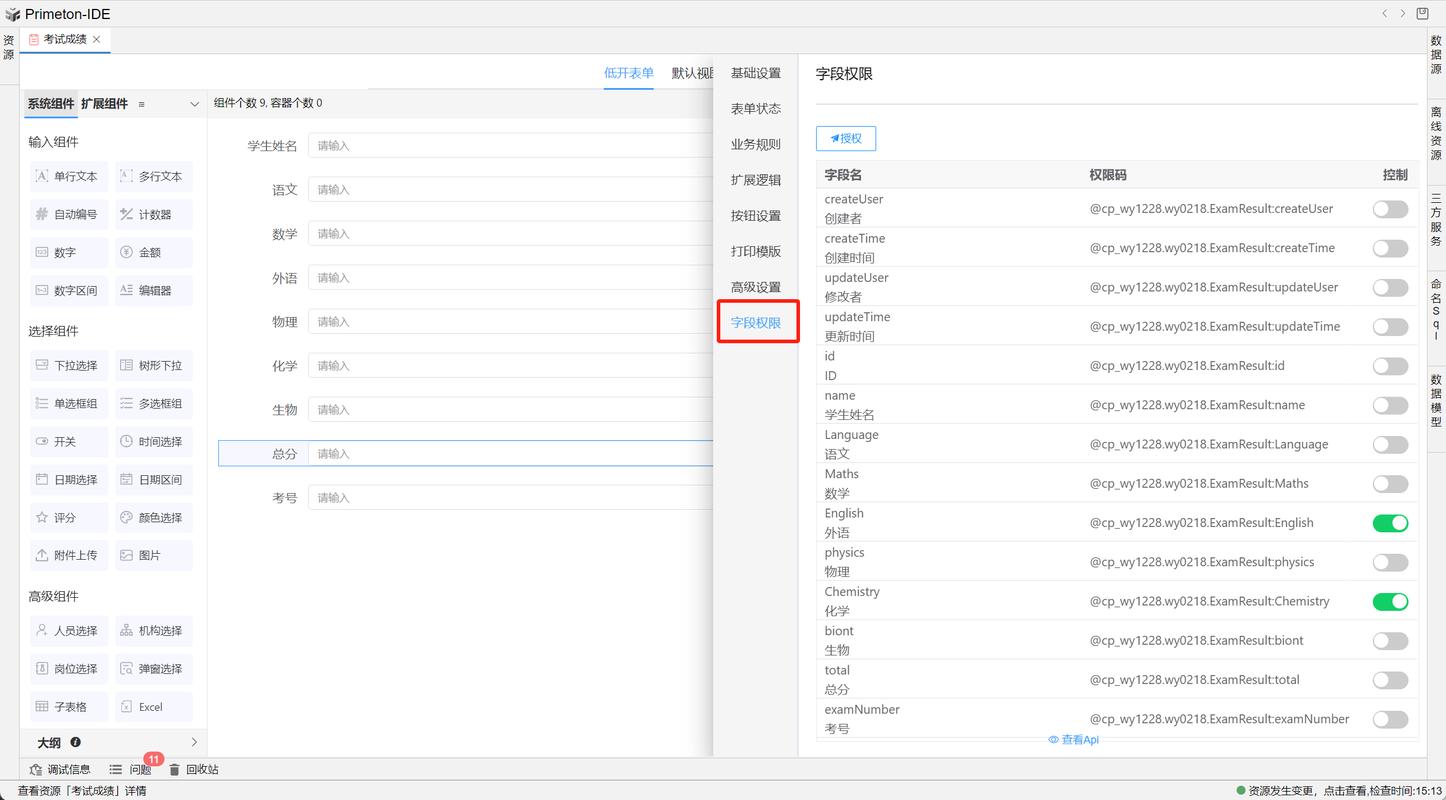The height and width of the screenshot is (800, 1446).
Task: Expand the 大纲 outline section
Action: (196, 742)
